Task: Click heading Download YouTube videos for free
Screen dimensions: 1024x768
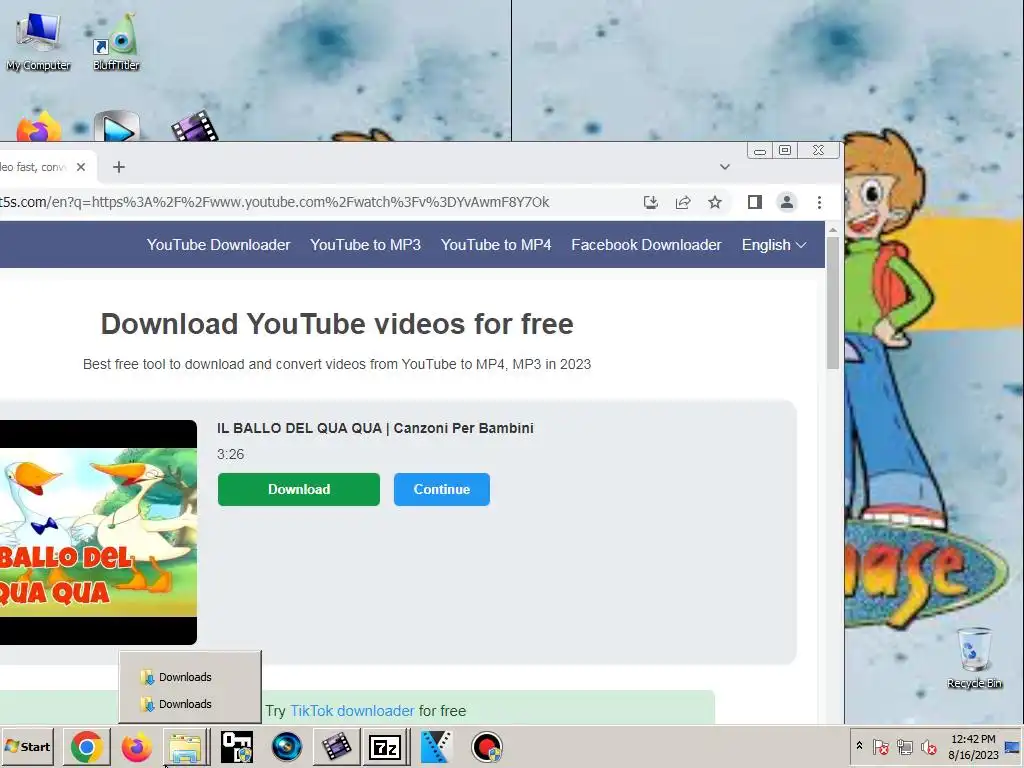Action: [x=337, y=324]
